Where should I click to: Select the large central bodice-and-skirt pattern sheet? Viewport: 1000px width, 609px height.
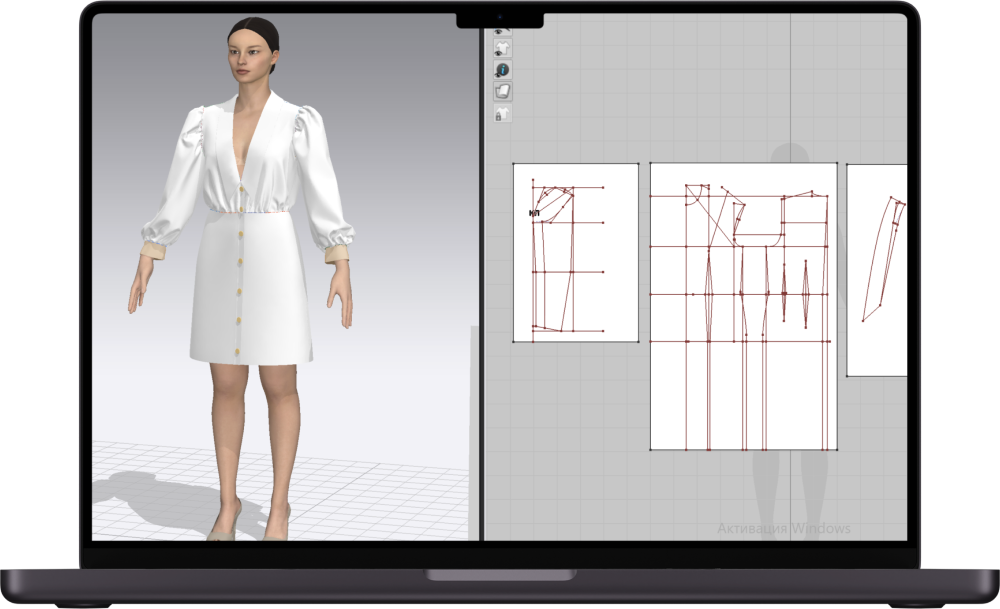[740, 300]
